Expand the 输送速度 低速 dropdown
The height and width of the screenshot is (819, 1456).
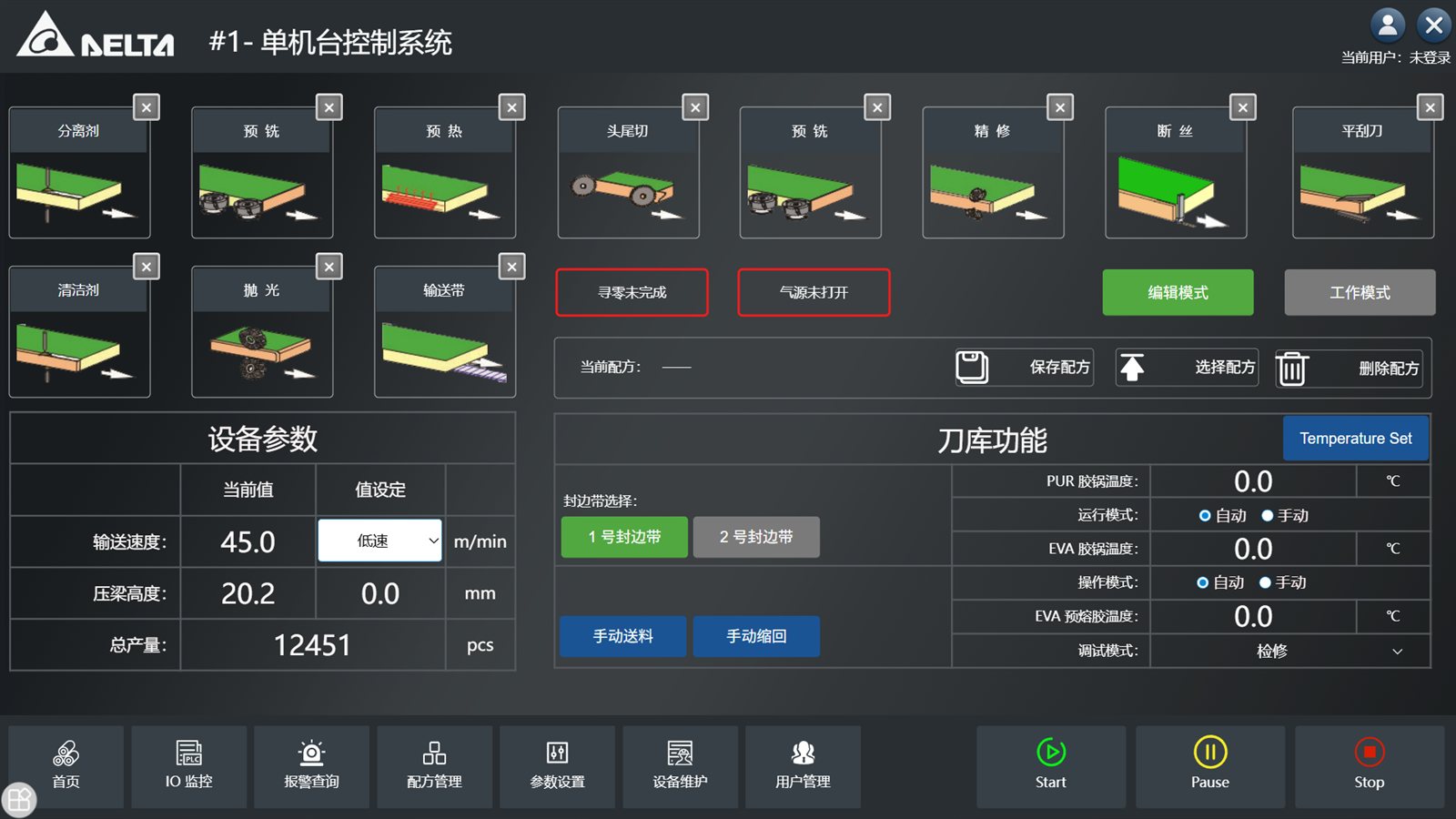click(379, 541)
